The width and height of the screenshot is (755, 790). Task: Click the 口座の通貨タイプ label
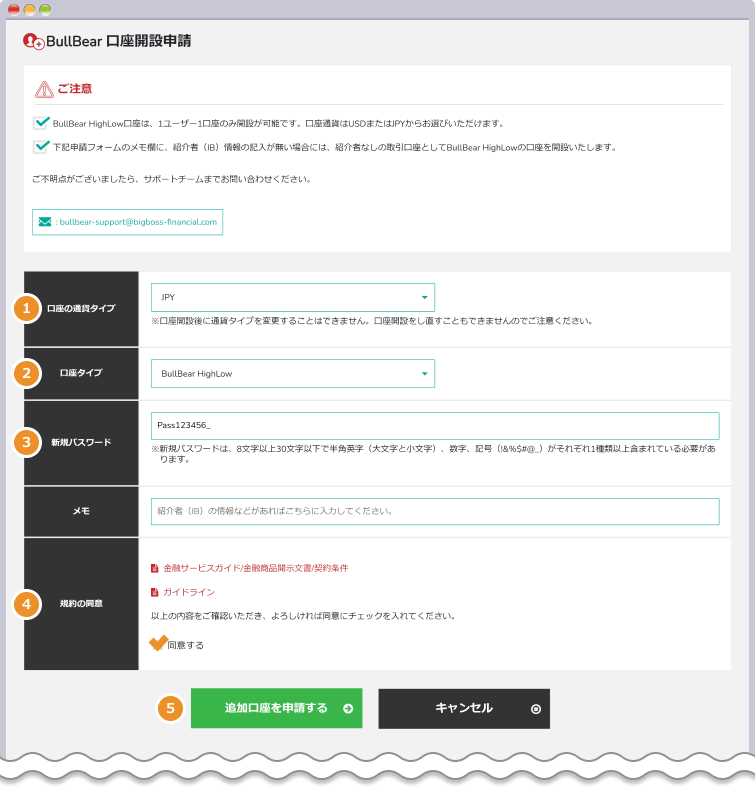tap(81, 308)
